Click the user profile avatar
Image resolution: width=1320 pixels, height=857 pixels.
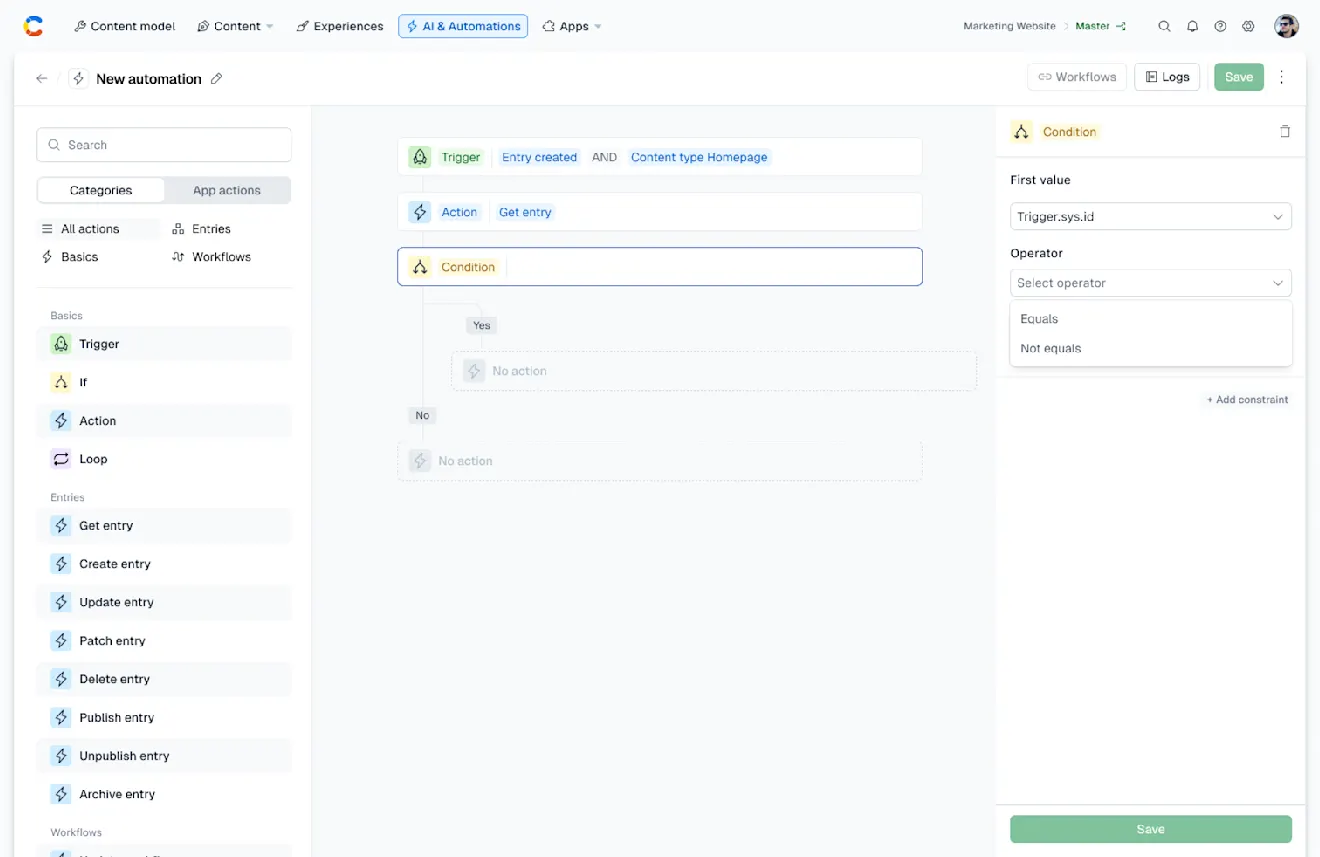click(1286, 26)
